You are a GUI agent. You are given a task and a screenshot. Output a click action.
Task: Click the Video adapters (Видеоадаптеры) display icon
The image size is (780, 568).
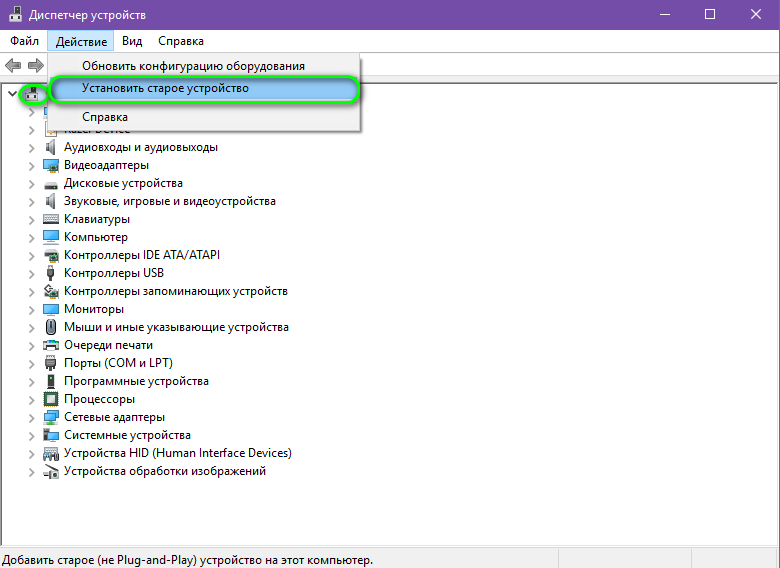pyautogui.click(x=51, y=165)
